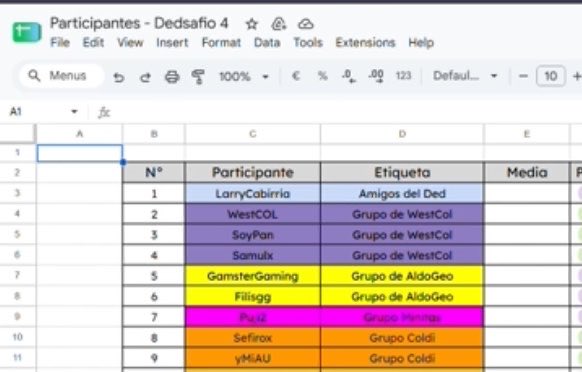Image resolution: width=582 pixels, height=372 pixels.
Task: Open the Format menu
Action: 221,43
